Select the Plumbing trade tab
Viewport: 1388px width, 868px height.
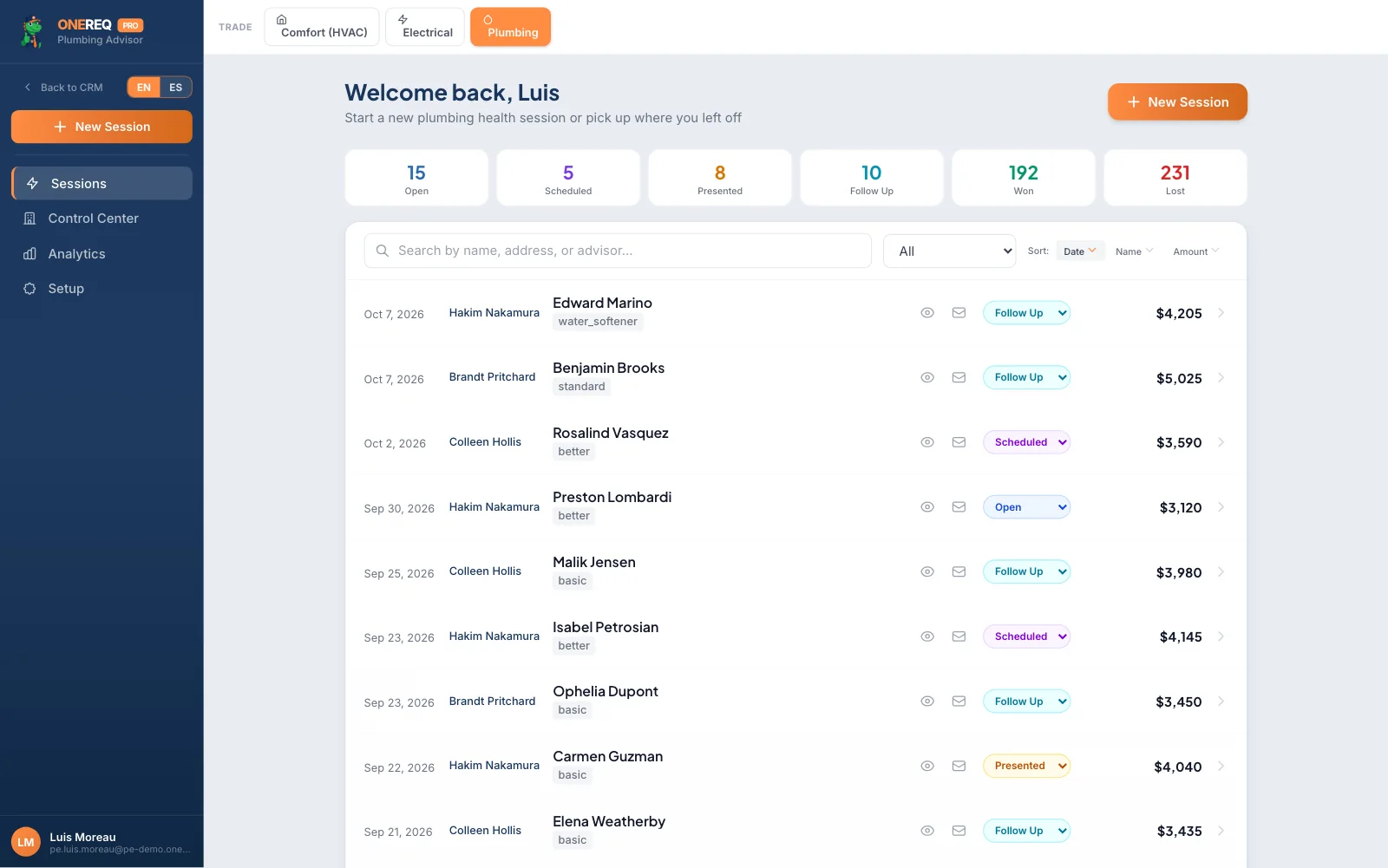click(511, 27)
